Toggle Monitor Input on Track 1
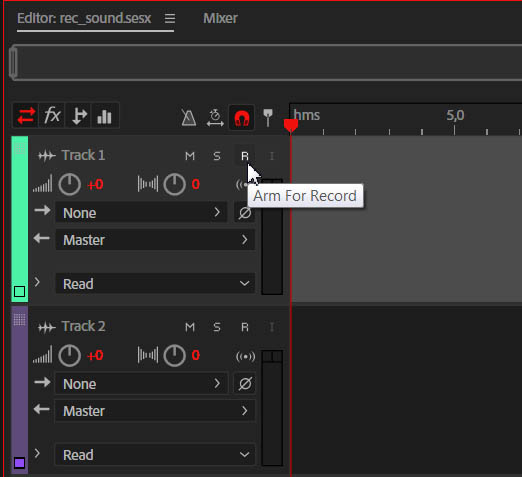The height and width of the screenshot is (477, 522). pyautogui.click(x=272, y=156)
